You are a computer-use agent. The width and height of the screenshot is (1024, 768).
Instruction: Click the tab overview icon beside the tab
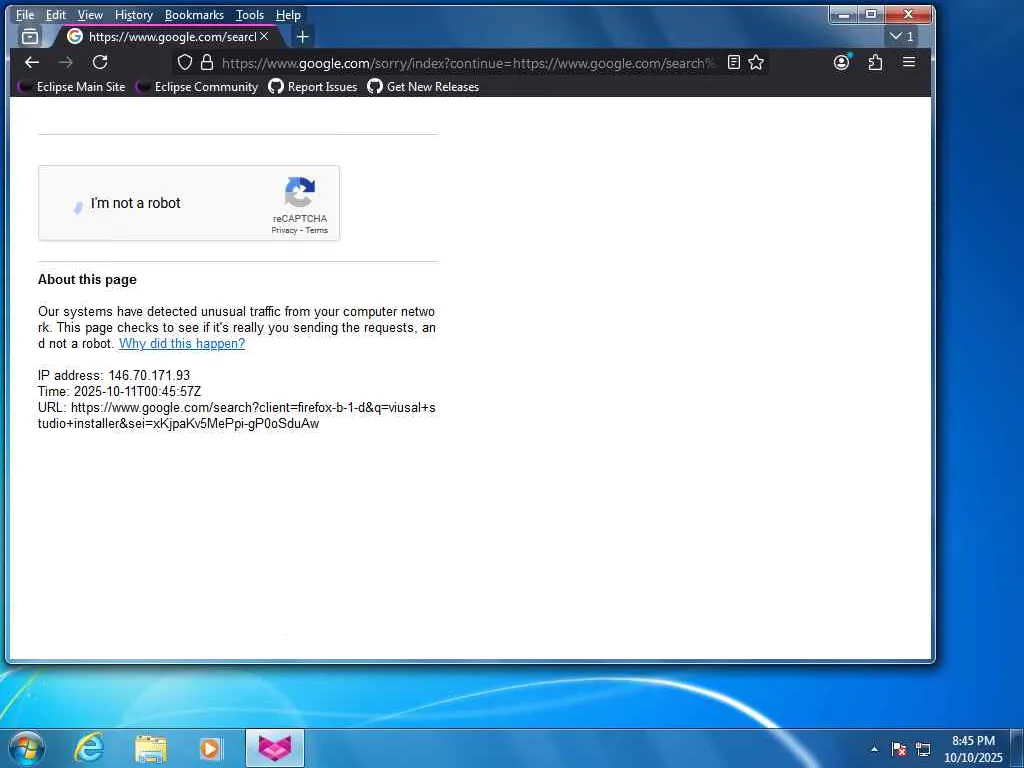30,37
